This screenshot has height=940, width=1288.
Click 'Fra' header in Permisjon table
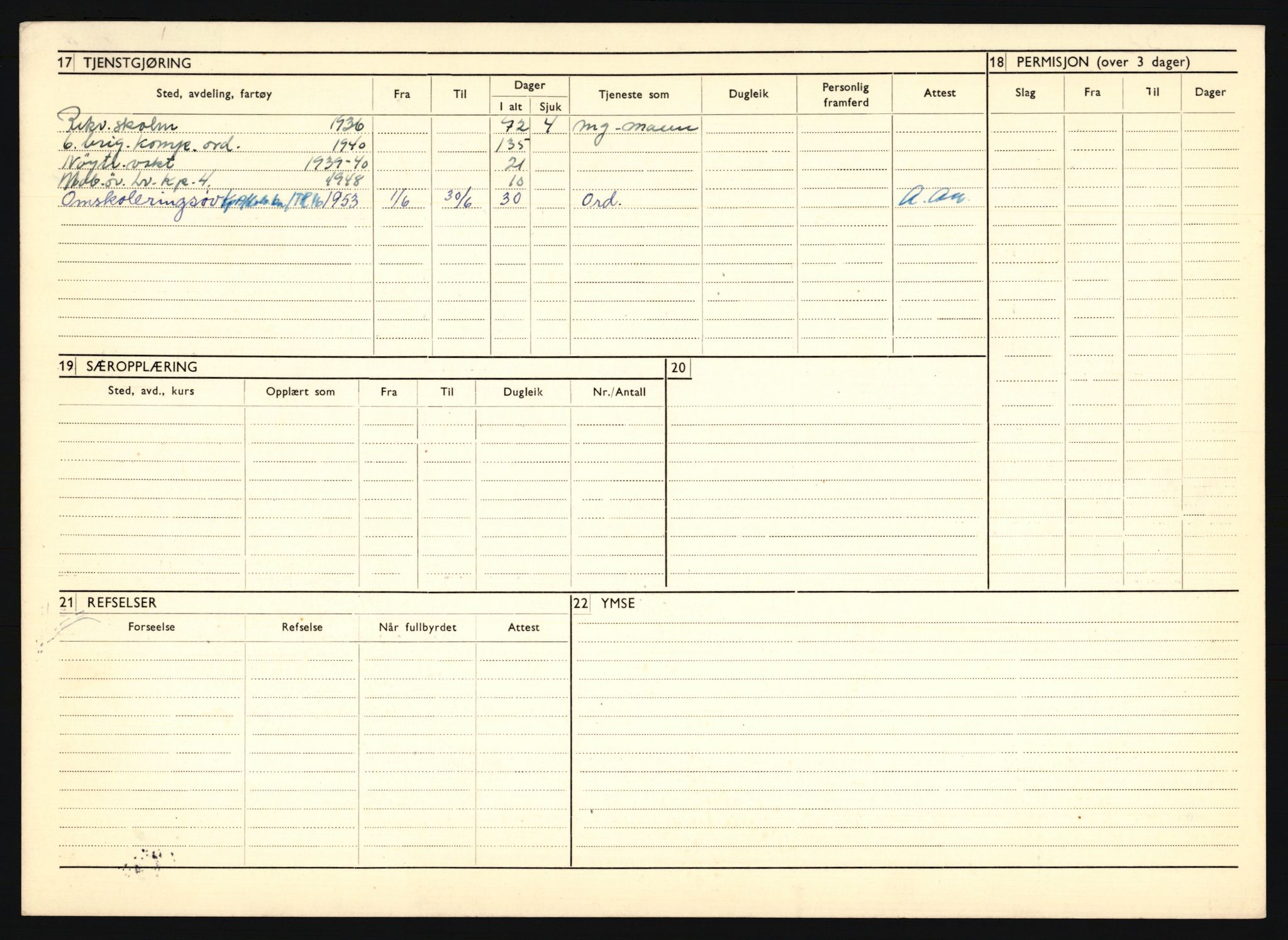1092,92
